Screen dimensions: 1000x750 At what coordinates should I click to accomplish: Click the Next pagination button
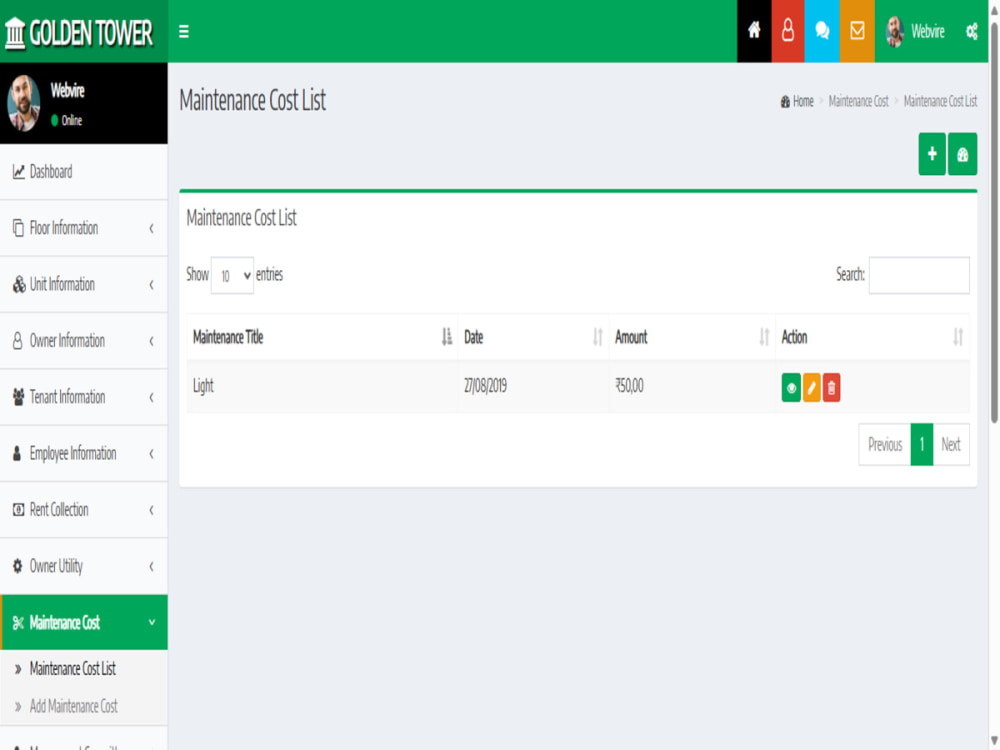point(951,445)
